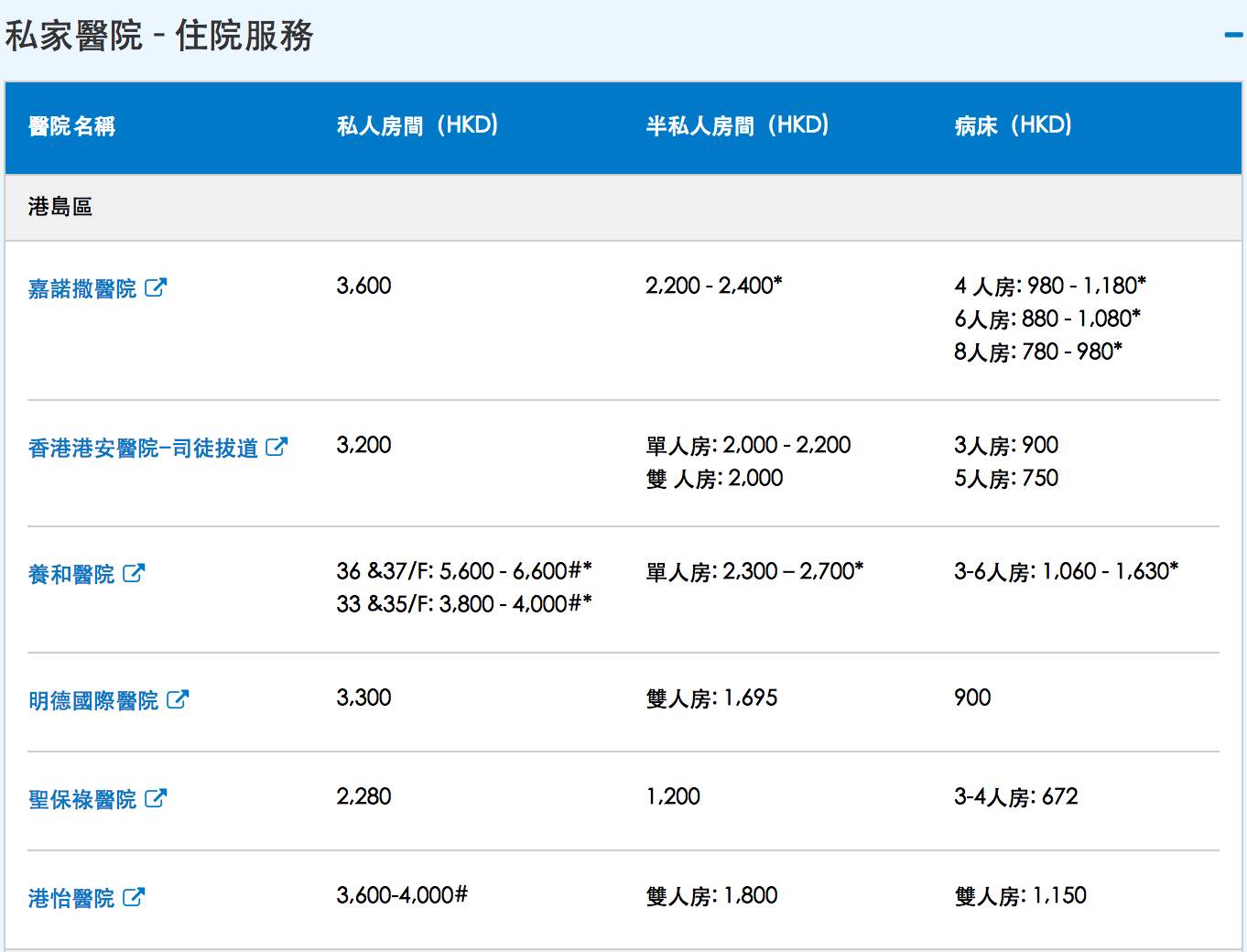
Task: Click the 單人房: 2,300 – 2,700* entry
Action: [x=754, y=572]
